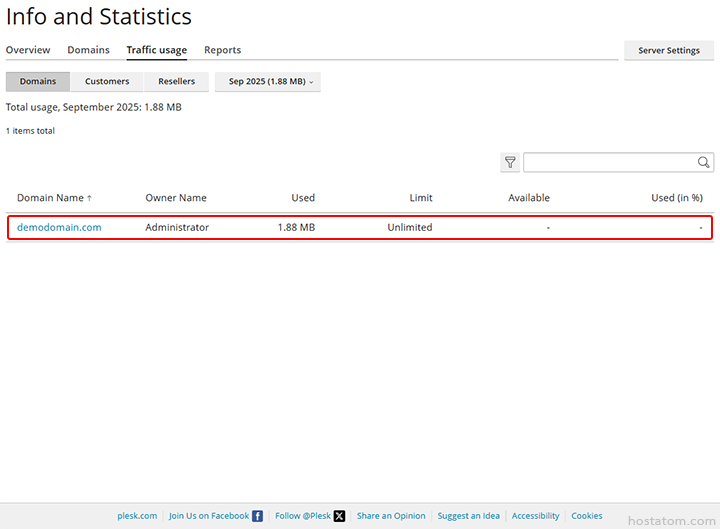Click the filter funnel icon
Screen dimensions: 720x529
(510, 163)
